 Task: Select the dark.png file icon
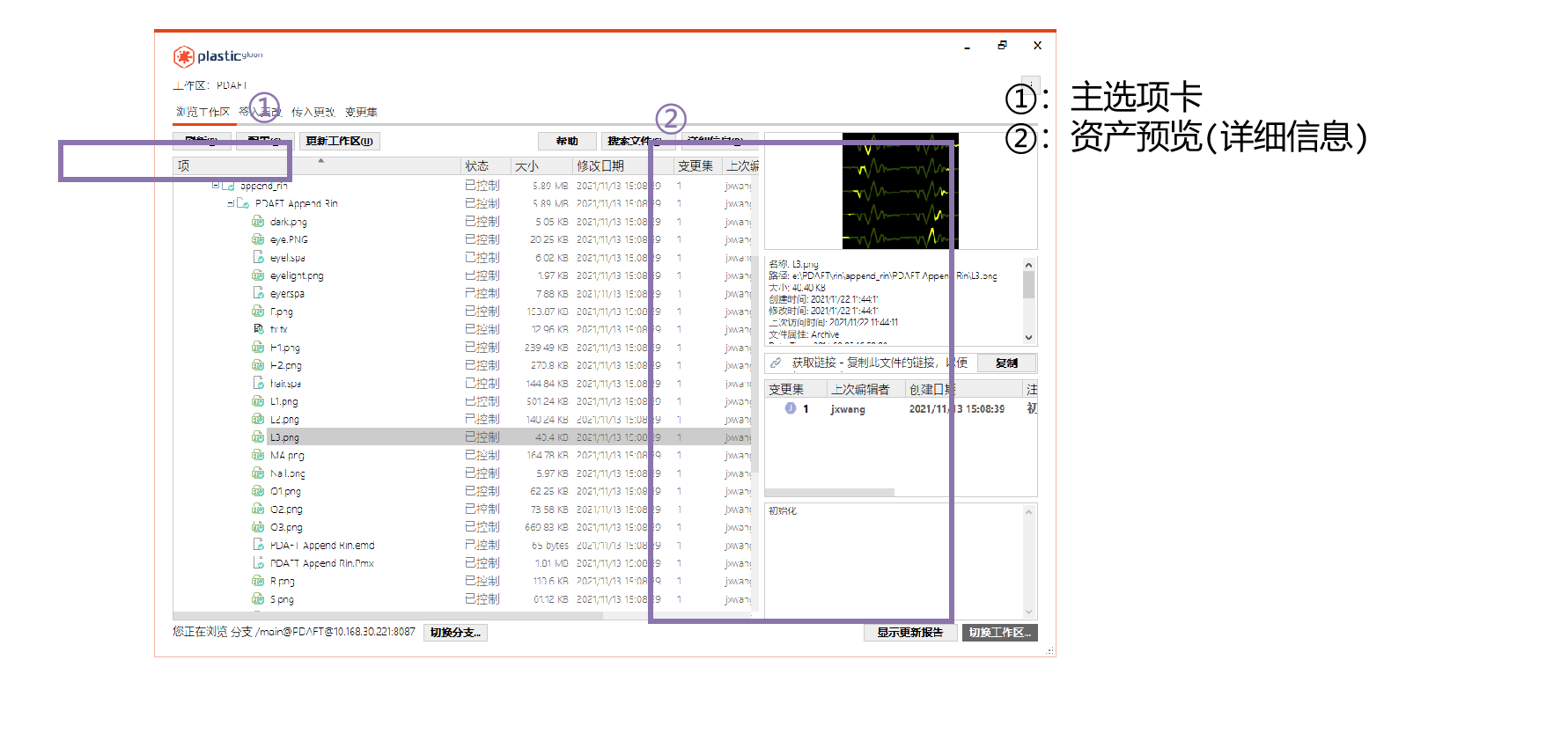tap(258, 222)
